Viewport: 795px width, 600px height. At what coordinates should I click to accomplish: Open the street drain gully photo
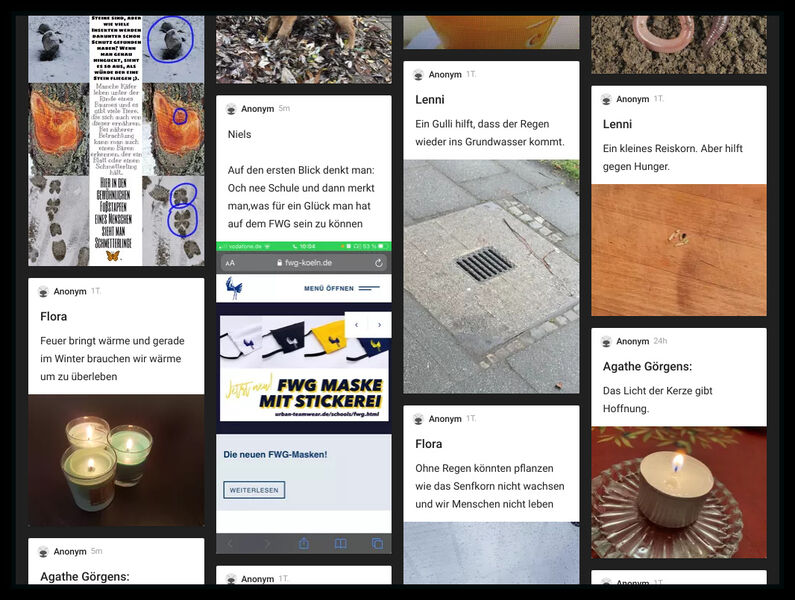[x=491, y=276]
